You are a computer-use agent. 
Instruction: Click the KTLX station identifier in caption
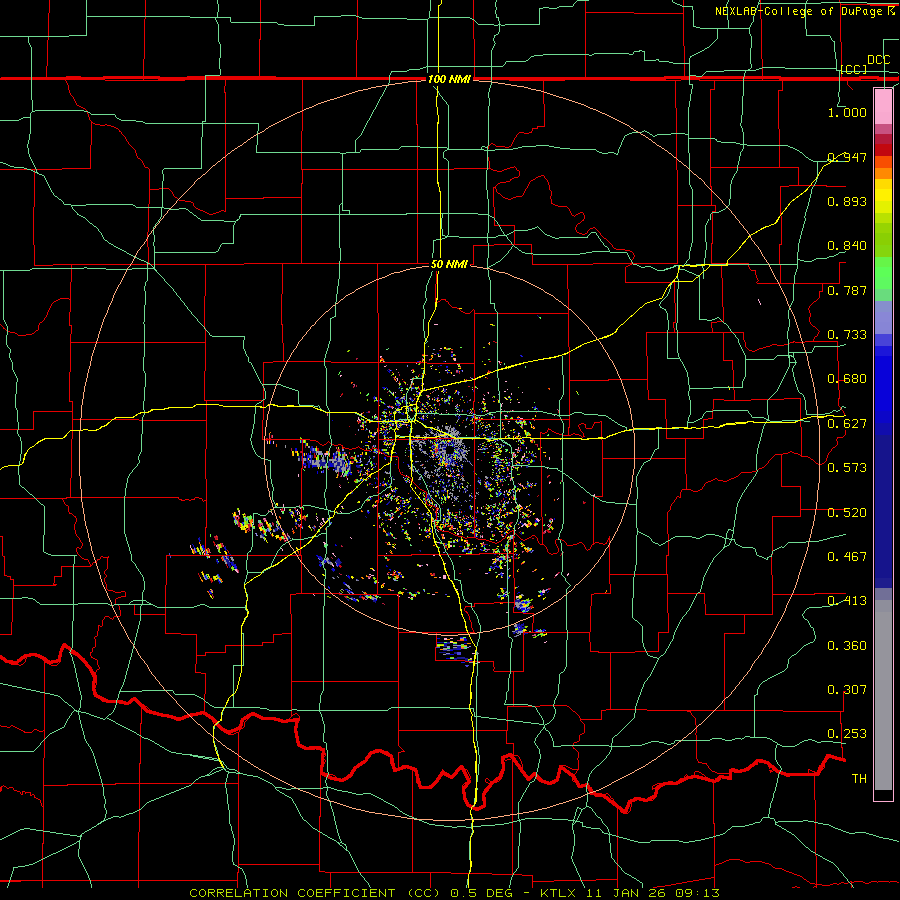click(x=561, y=893)
